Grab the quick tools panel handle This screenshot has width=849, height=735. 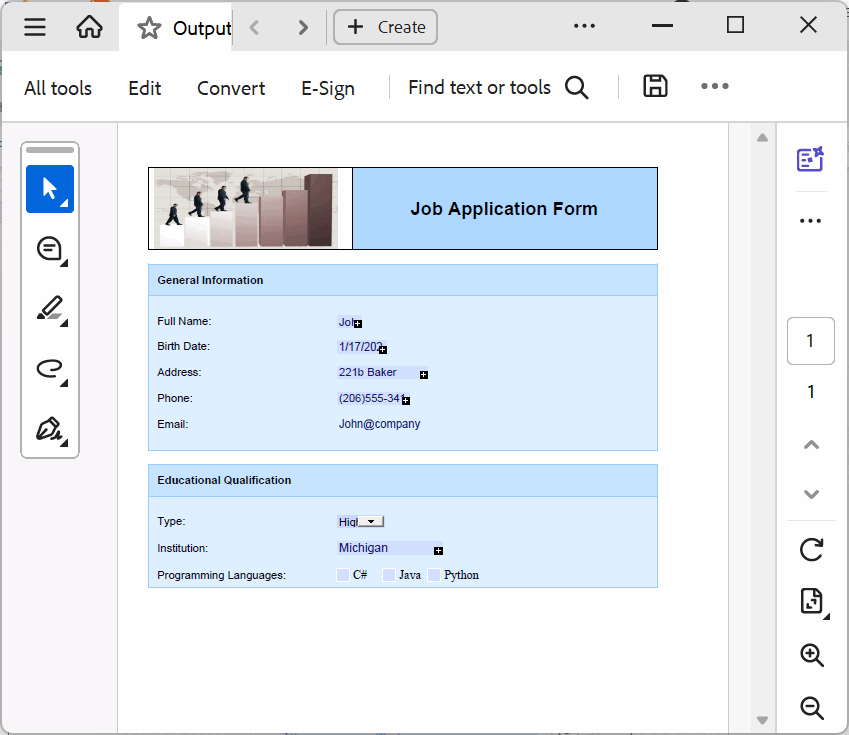[50, 150]
